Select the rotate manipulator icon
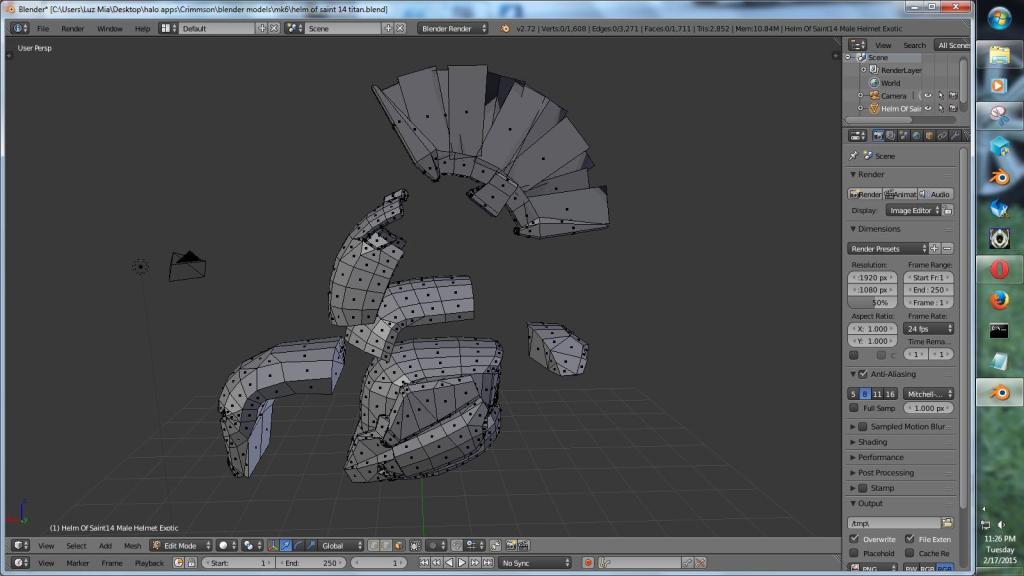 pyautogui.click(x=298, y=545)
